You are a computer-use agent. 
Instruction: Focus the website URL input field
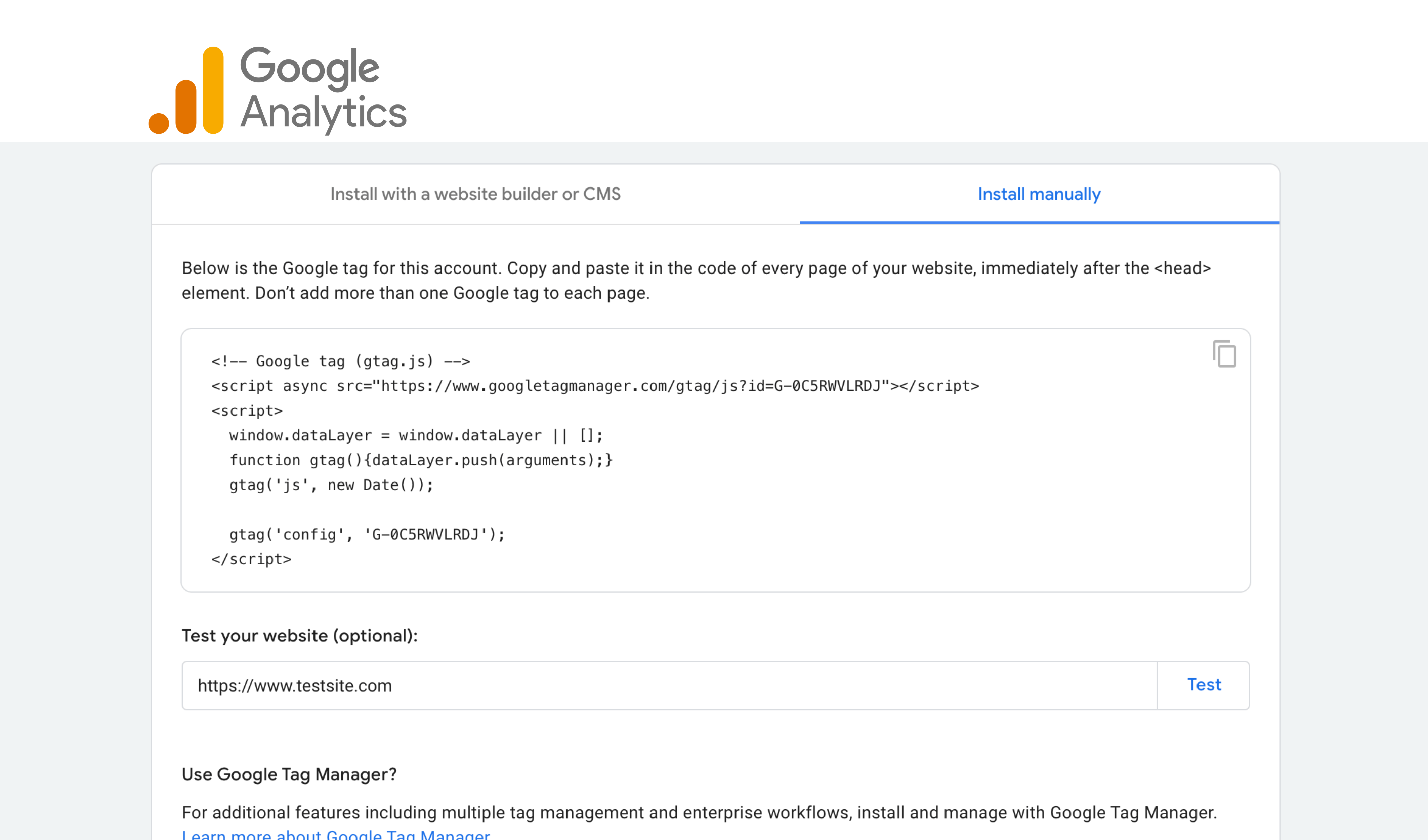[x=669, y=685]
